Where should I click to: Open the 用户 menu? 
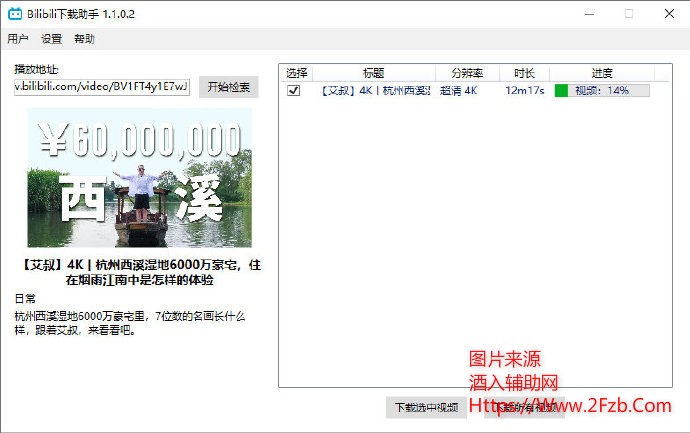[x=18, y=39]
